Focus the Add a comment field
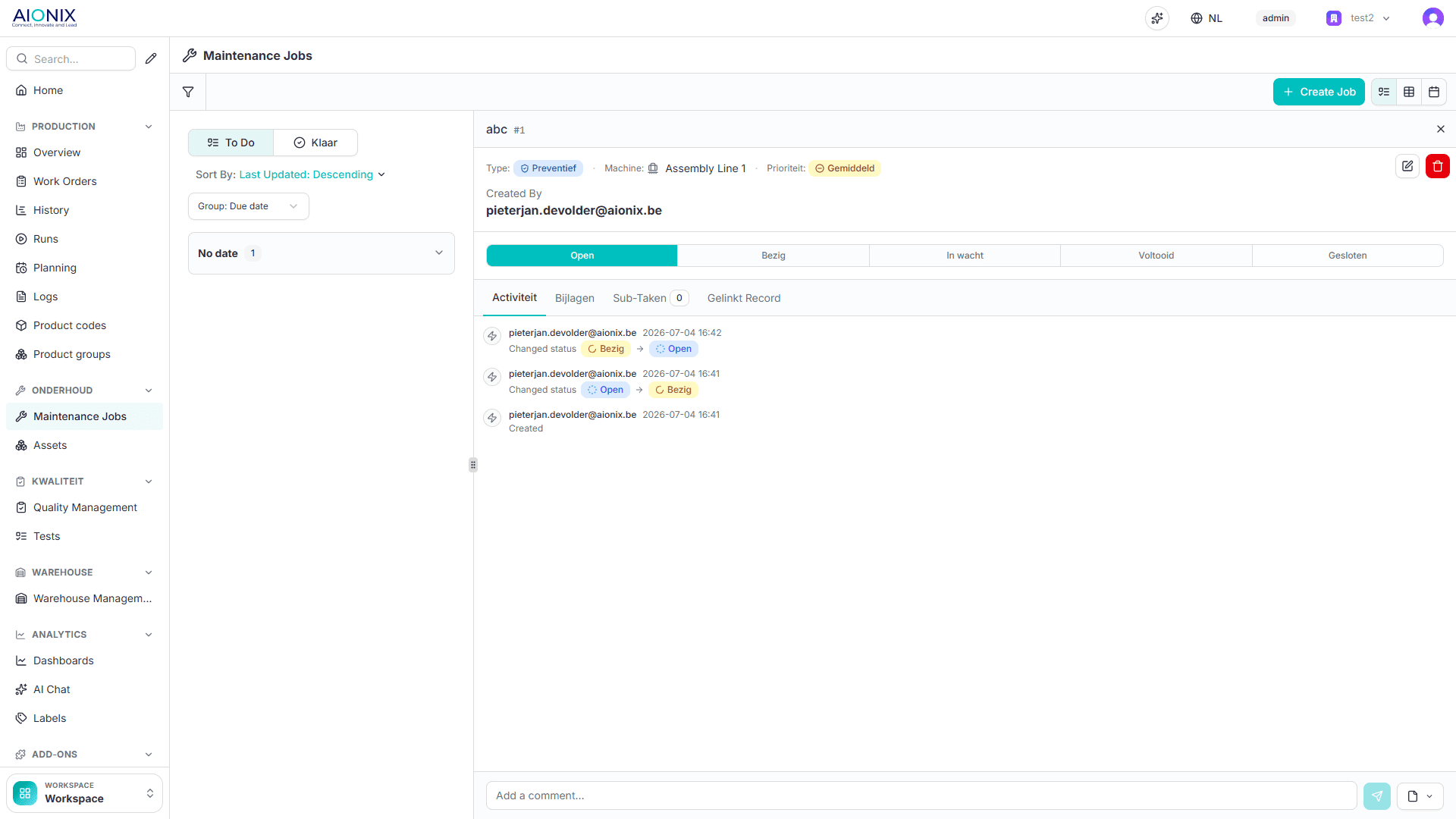This screenshot has width=1456, height=819. (921, 795)
